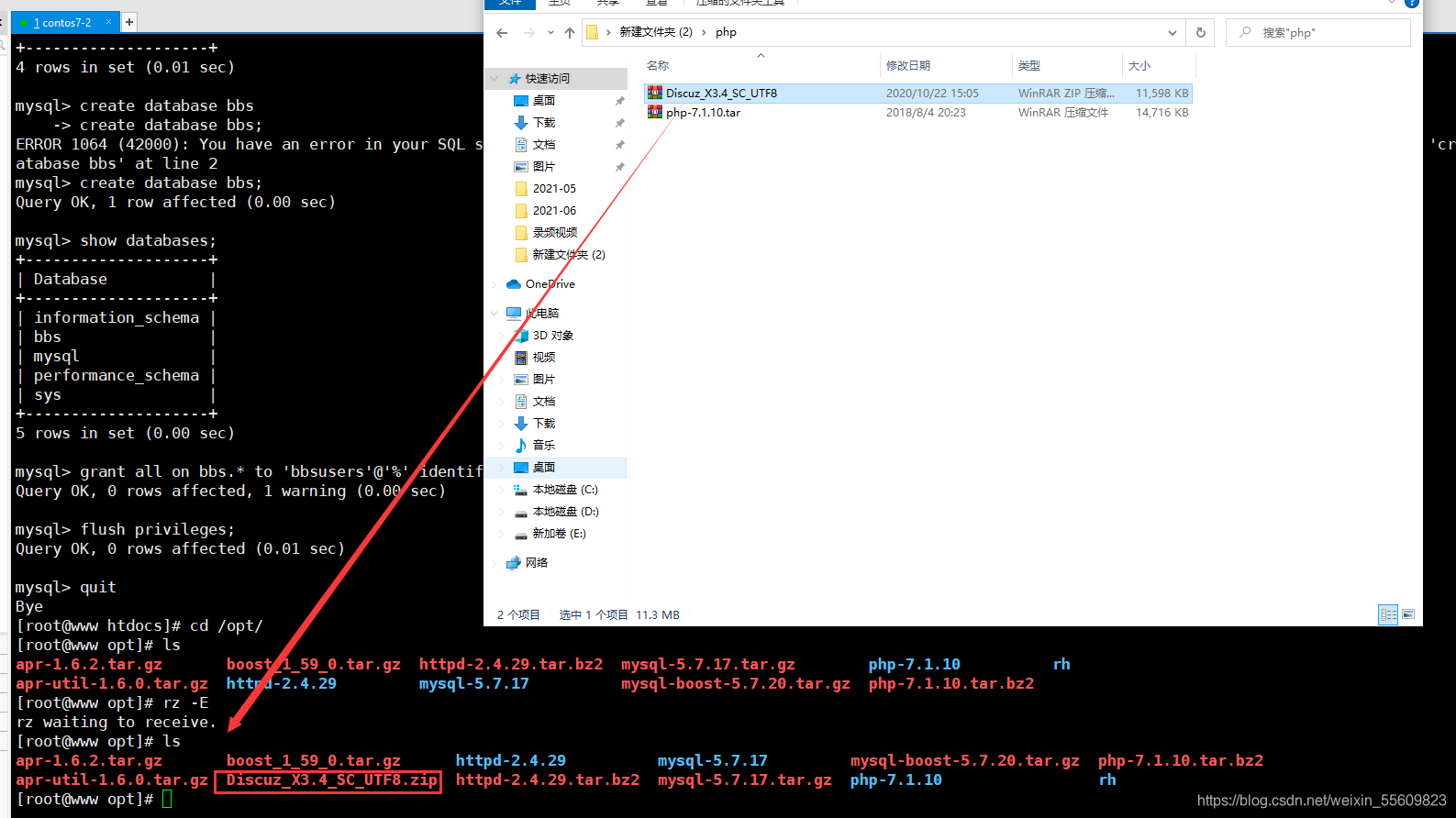Open Explorer help icon
Image resolution: width=1456 pixels, height=818 pixels.
(1412, 4)
